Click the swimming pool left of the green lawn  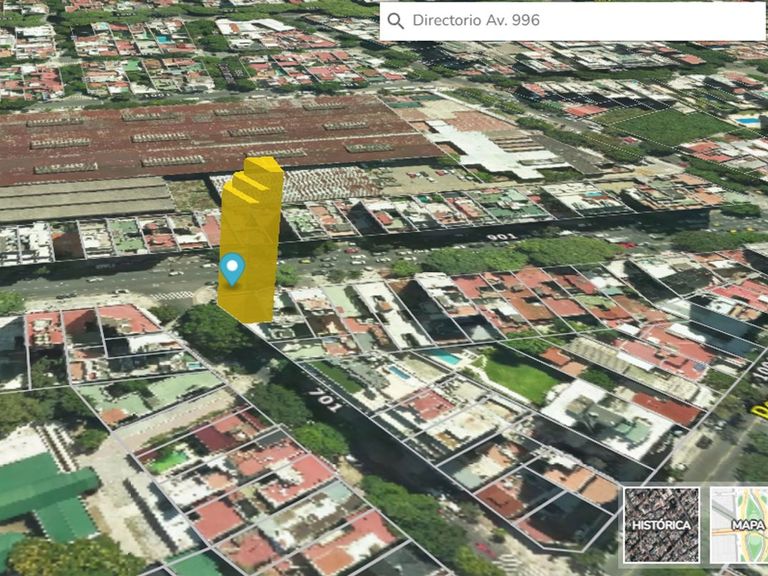click(x=446, y=358)
